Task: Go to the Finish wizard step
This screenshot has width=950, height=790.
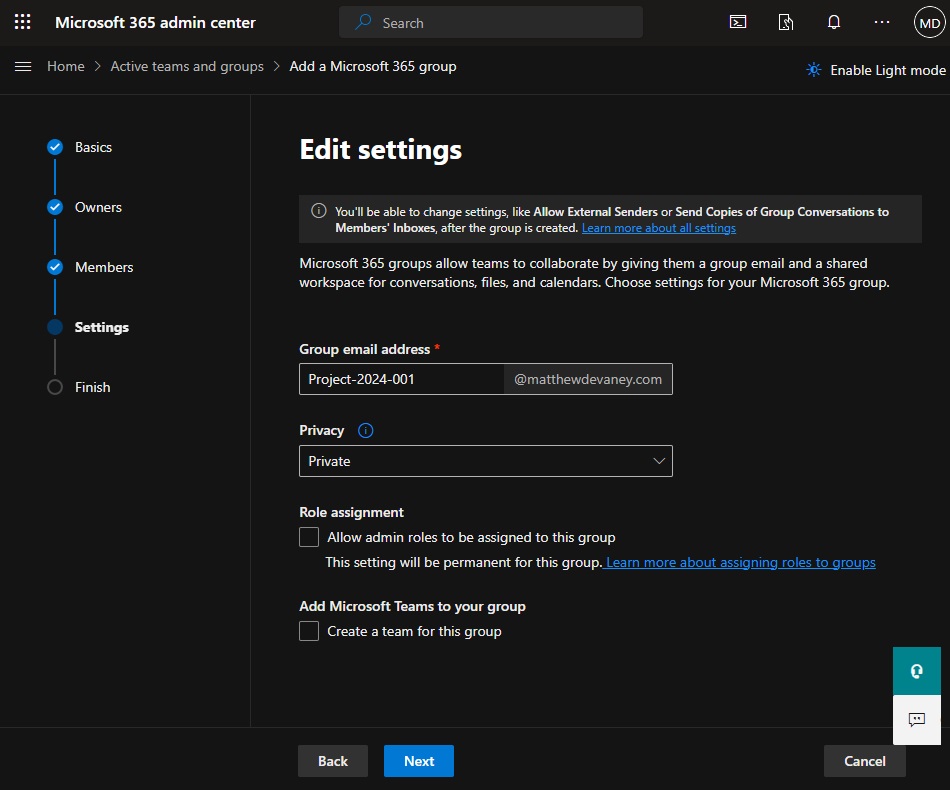Action: [x=93, y=387]
